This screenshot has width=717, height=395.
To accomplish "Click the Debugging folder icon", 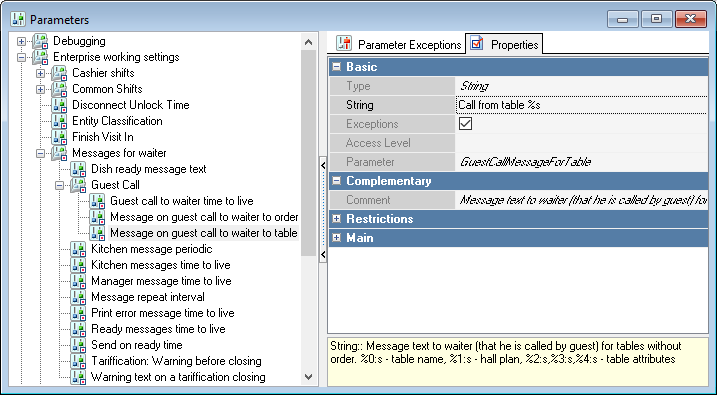I will 40,41.
